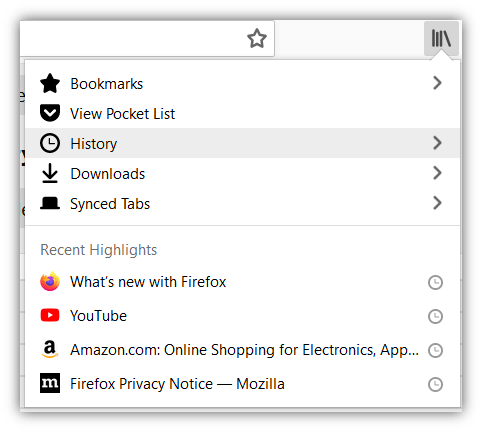The height and width of the screenshot is (430, 480).
Task: Click the Mozilla m favicon
Action: point(50,383)
